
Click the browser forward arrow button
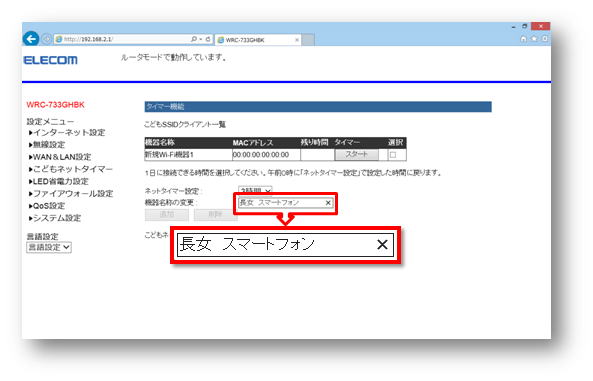click(47, 39)
